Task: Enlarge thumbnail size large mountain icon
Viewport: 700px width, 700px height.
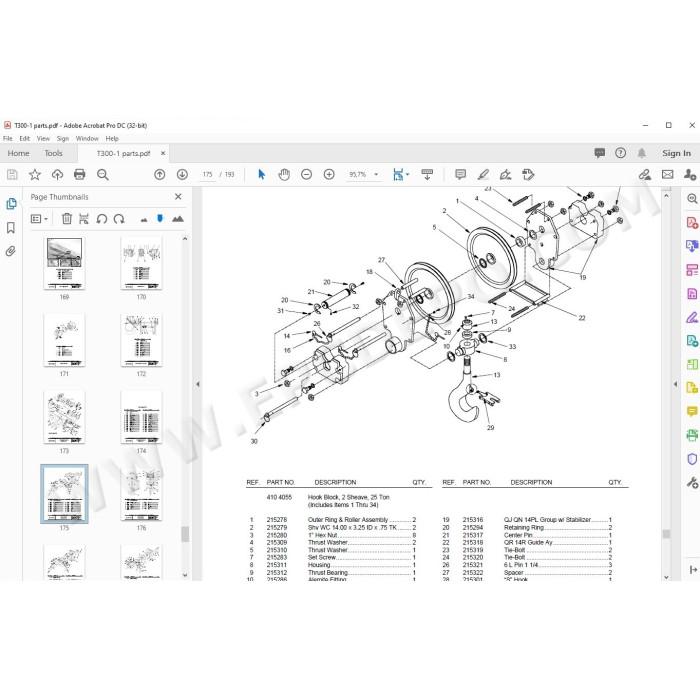Action: point(178,219)
